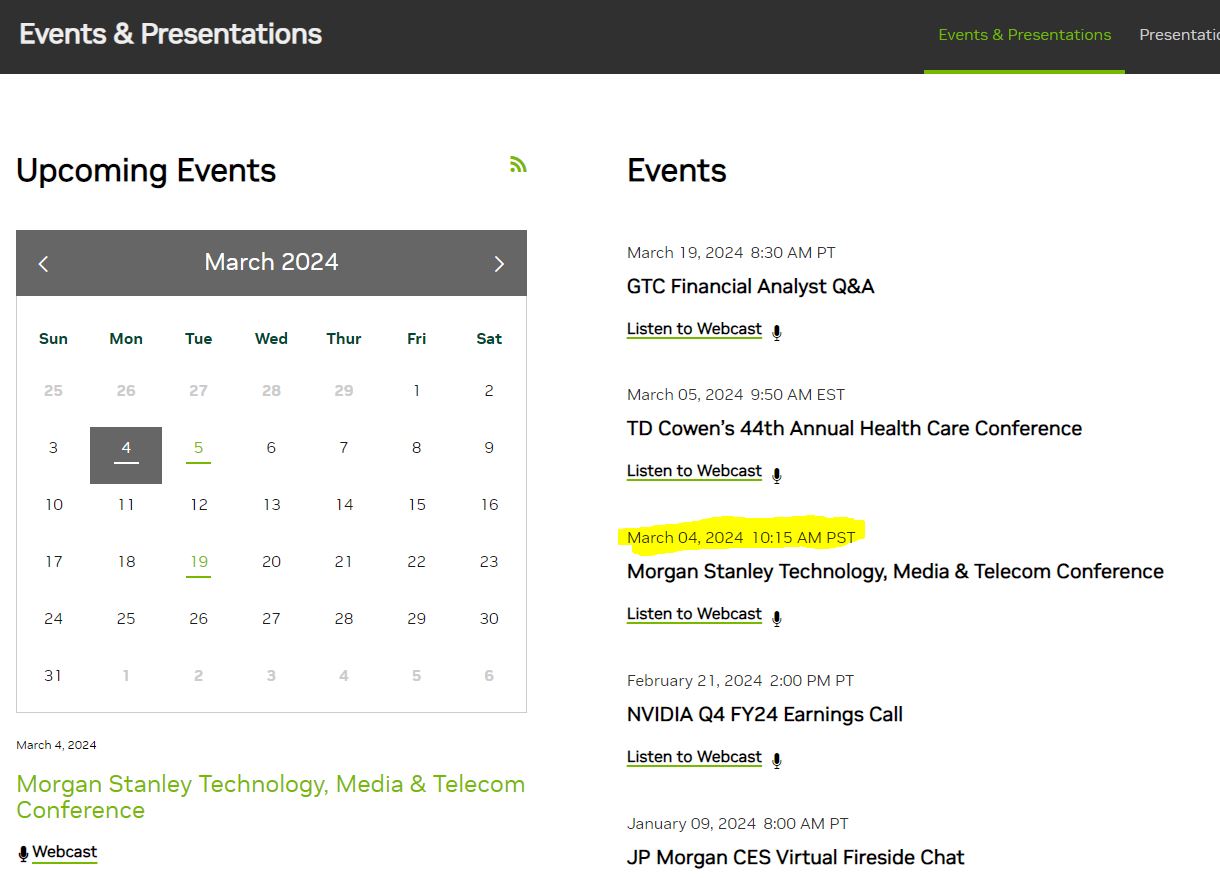Open Listen to Webcast for NVIDIA Earnings Call
Screen dimensions: 1220x878
tap(694, 757)
